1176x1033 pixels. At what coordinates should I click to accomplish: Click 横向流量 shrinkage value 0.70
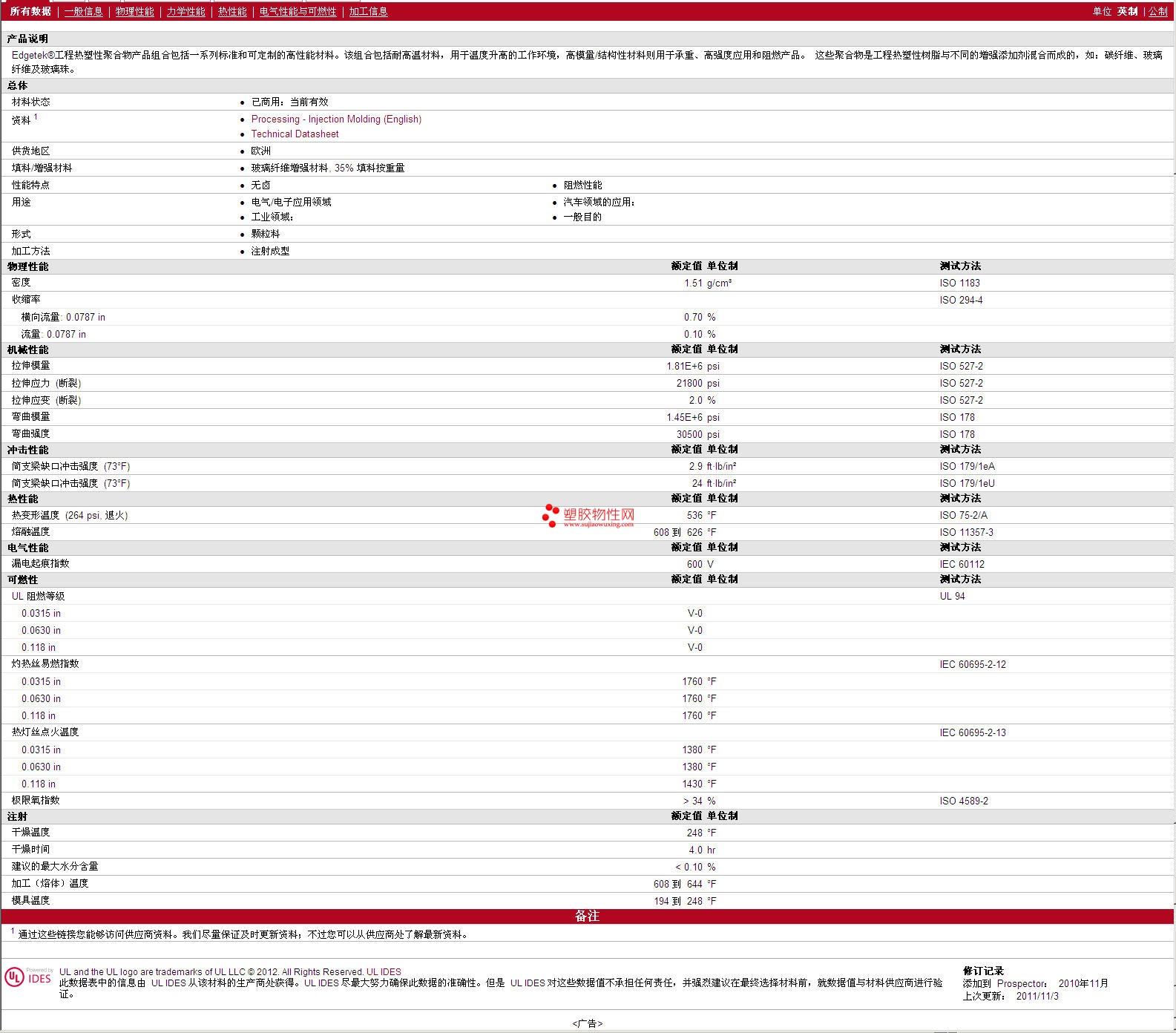point(693,318)
